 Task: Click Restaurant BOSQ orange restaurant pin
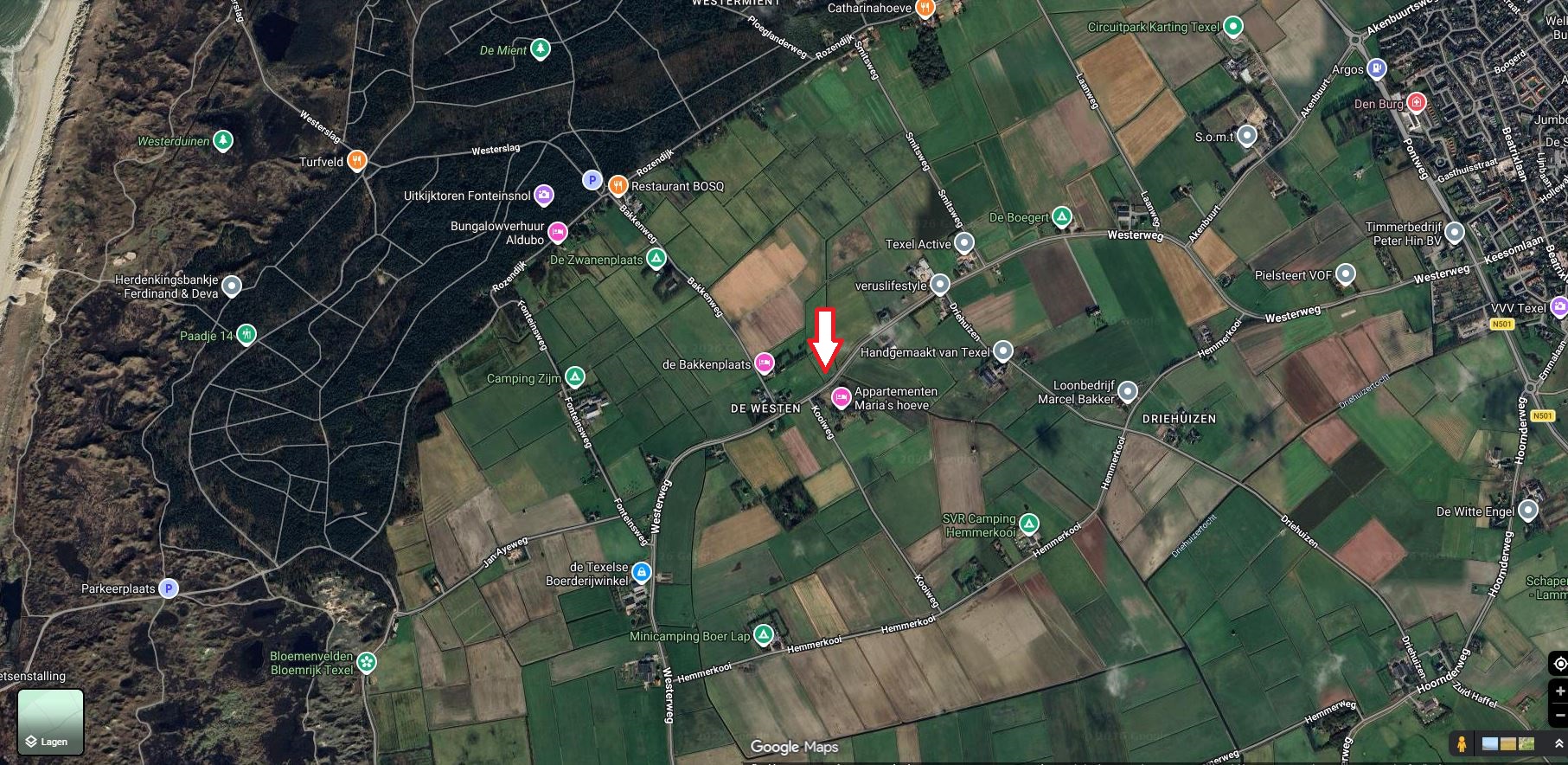click(618, 184)
